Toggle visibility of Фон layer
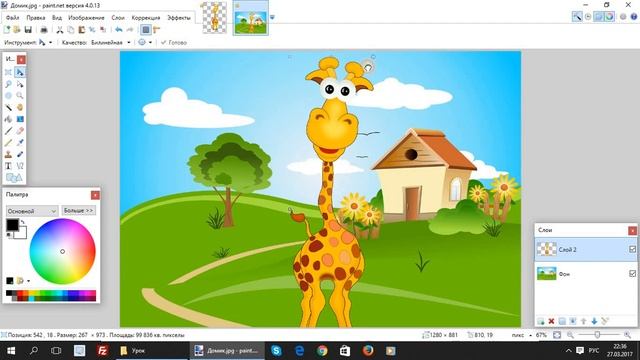This screenshot has width=640, height=360. tap(632, 273)
